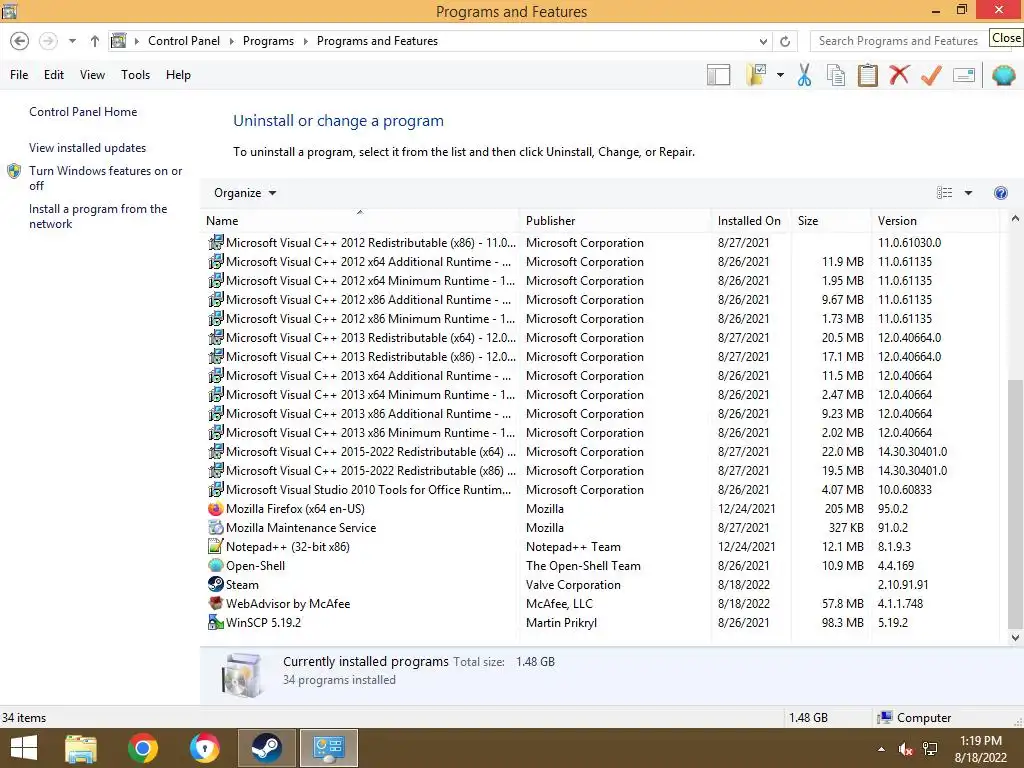Select the Open-Shell program row
The image size is (1024, 768).
602,566
